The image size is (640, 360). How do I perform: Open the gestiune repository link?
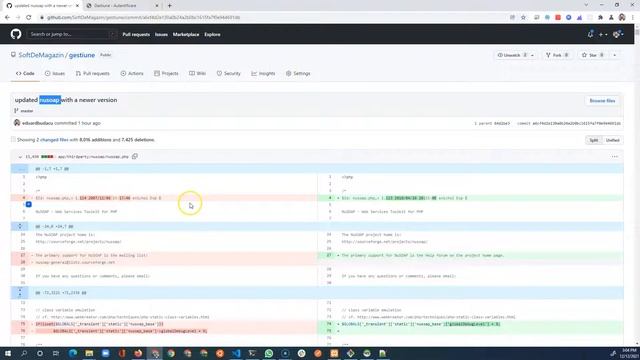(x=82, y=55)
